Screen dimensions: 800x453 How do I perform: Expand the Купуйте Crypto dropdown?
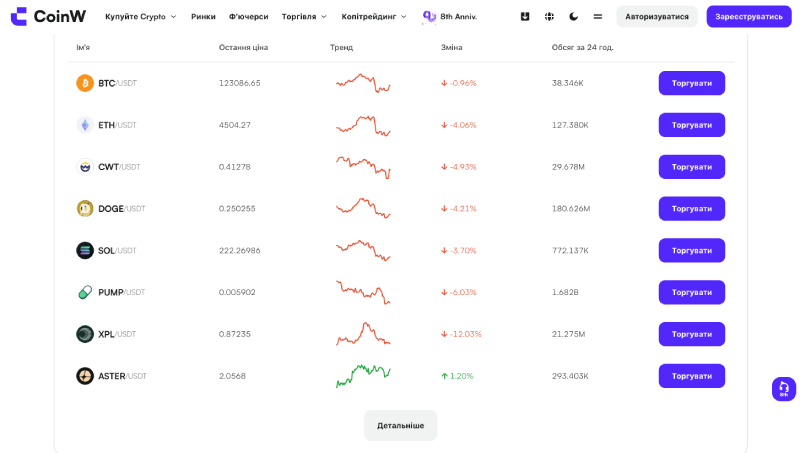pos(141,17)
